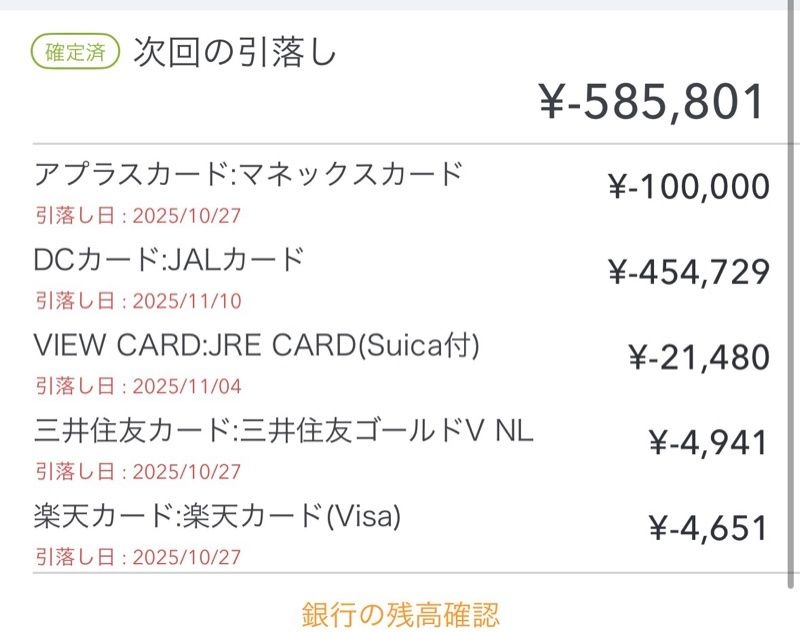The width and height of the screenshot is (800, 632).
Task: Tap the マネックスカード 2025/10/27 withdrawal date
Action: tap(139, 215)
